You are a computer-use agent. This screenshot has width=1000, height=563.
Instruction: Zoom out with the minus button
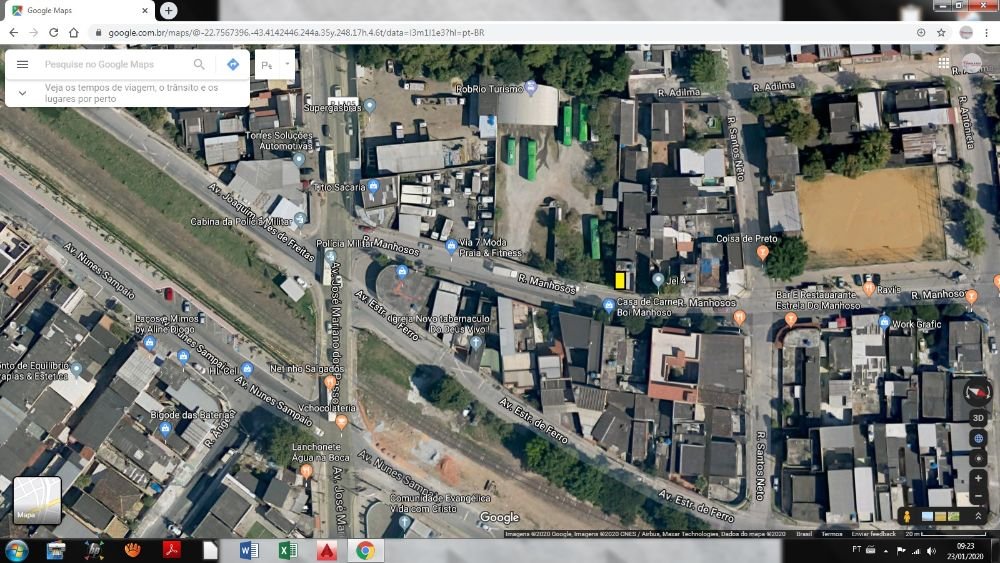coord(978,497)
